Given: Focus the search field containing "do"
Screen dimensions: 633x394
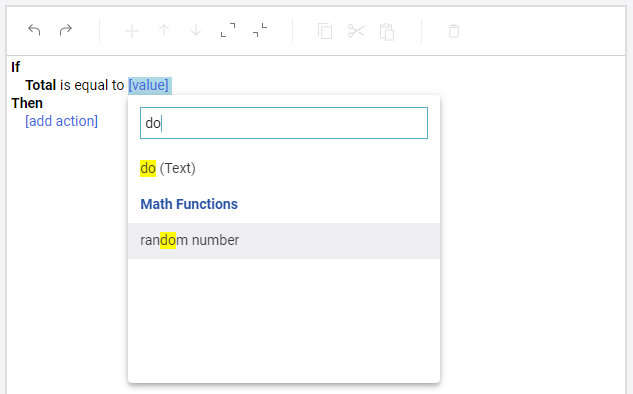Looking at the screenshot, I should [x=284, y=123].
